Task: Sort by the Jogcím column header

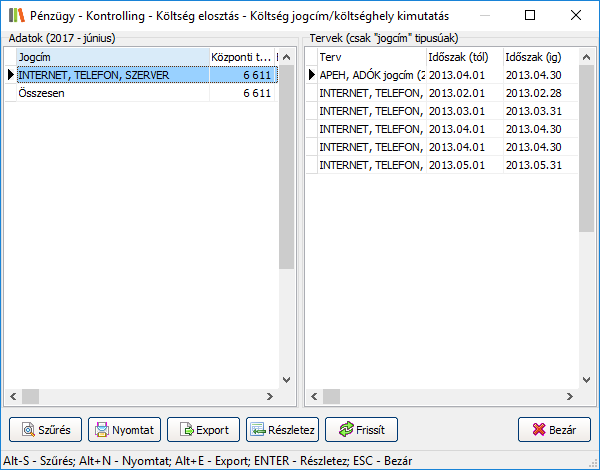Action: (x=112, y=57)
